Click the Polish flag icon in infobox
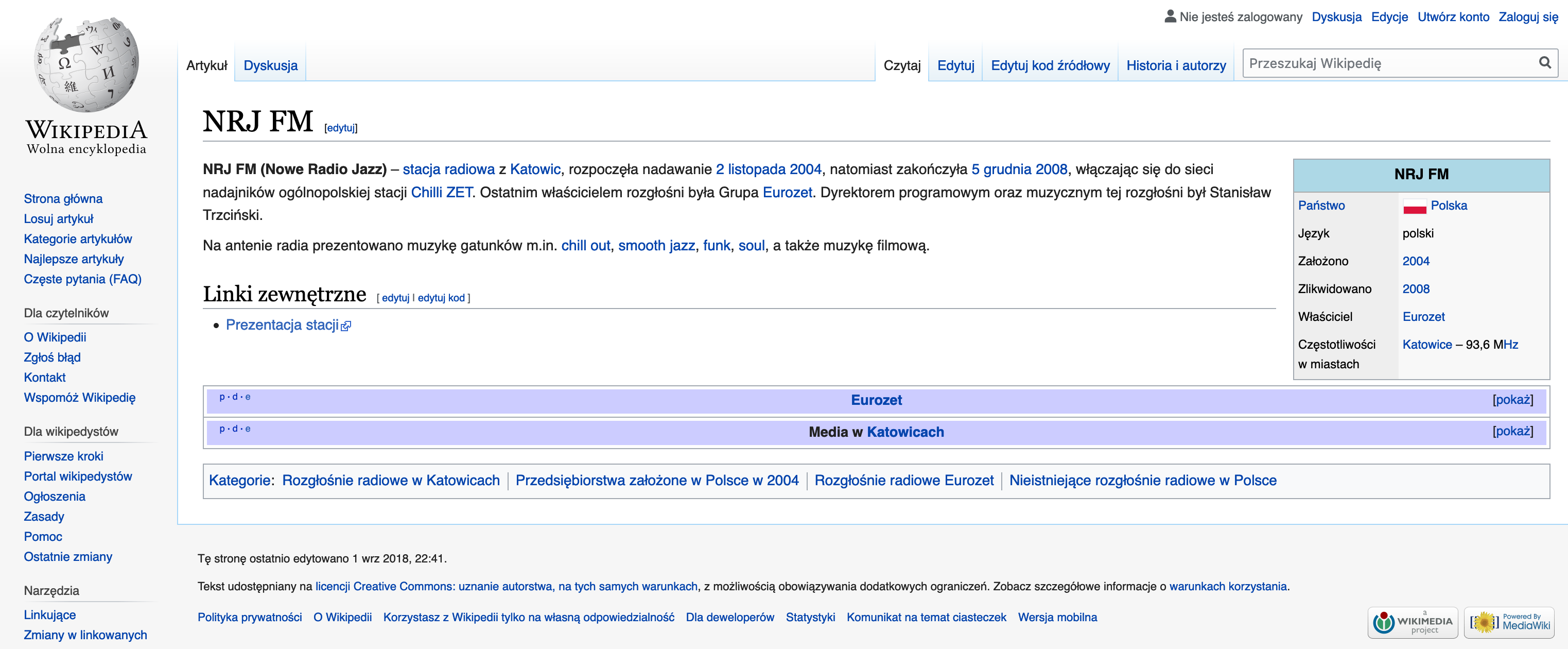Image resolution: width=1568 pixels, height=649 pixels. click(1414, 206)
